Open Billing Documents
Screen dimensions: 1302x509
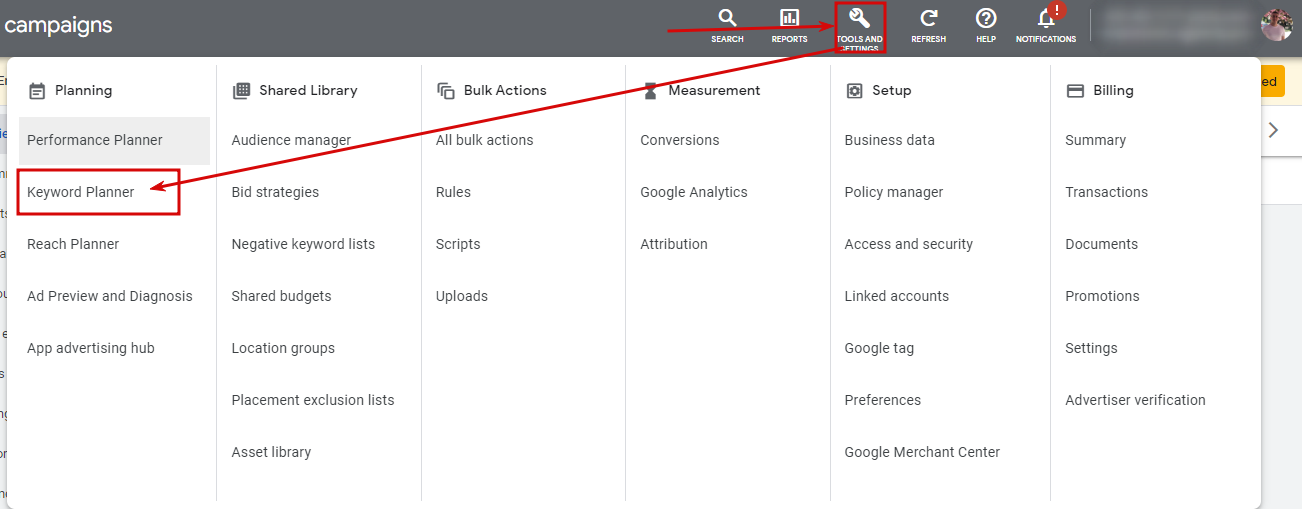point(1102,244)
